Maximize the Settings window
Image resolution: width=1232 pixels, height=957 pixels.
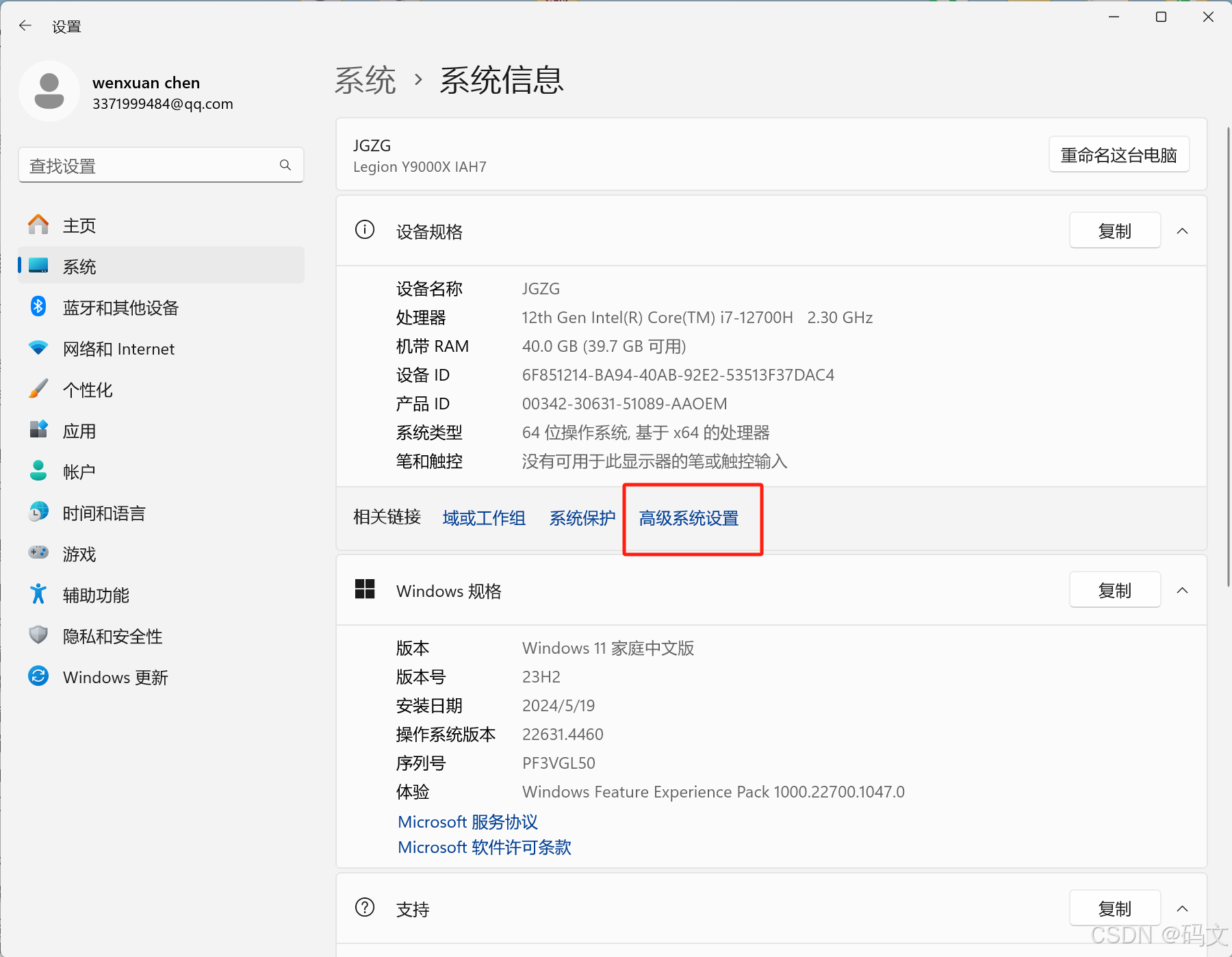(1161, 16)
